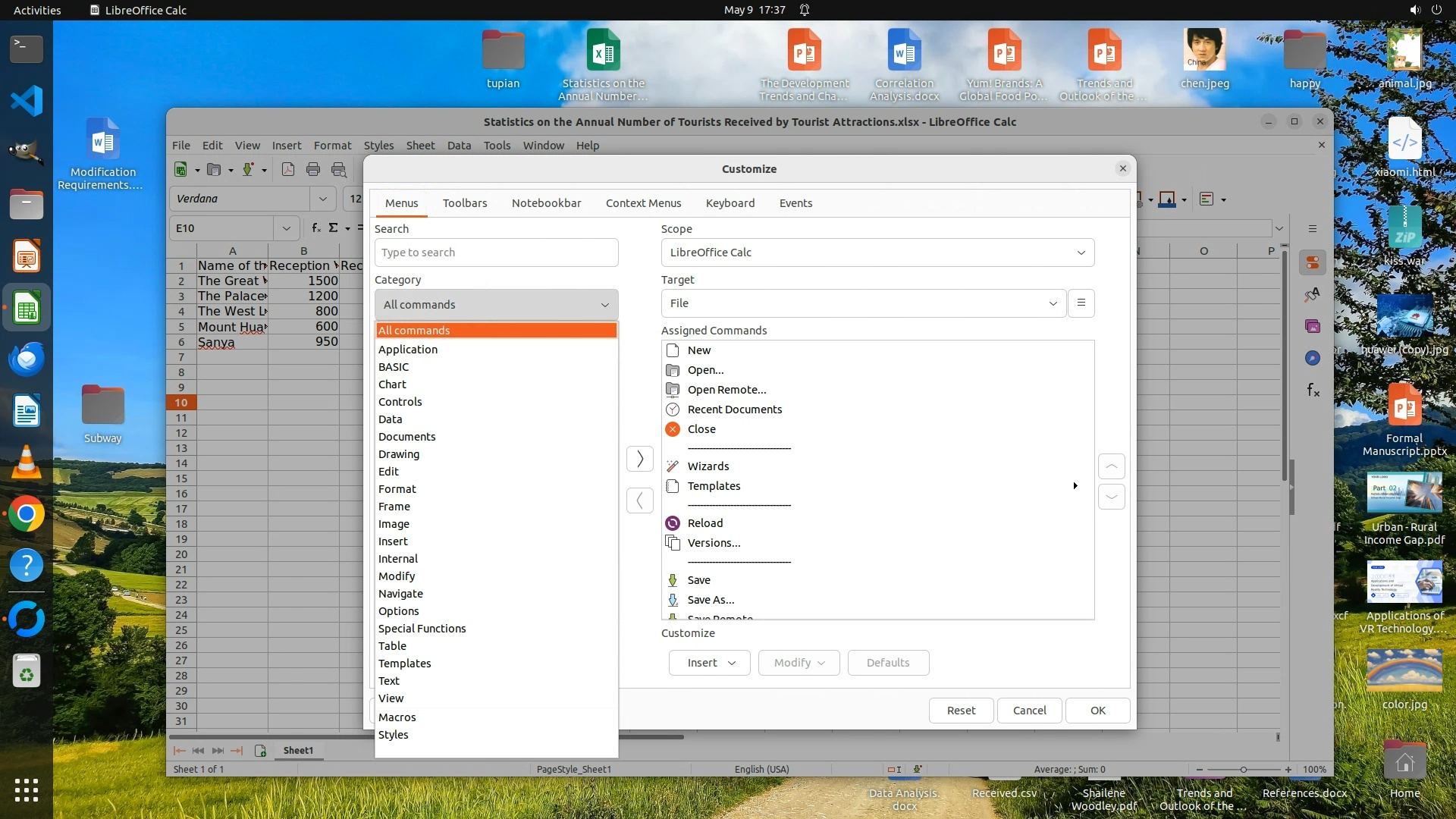Open the Target hamburger menu button
The width and height of the screenshot is (1456, 819).
click(1081, 303)
